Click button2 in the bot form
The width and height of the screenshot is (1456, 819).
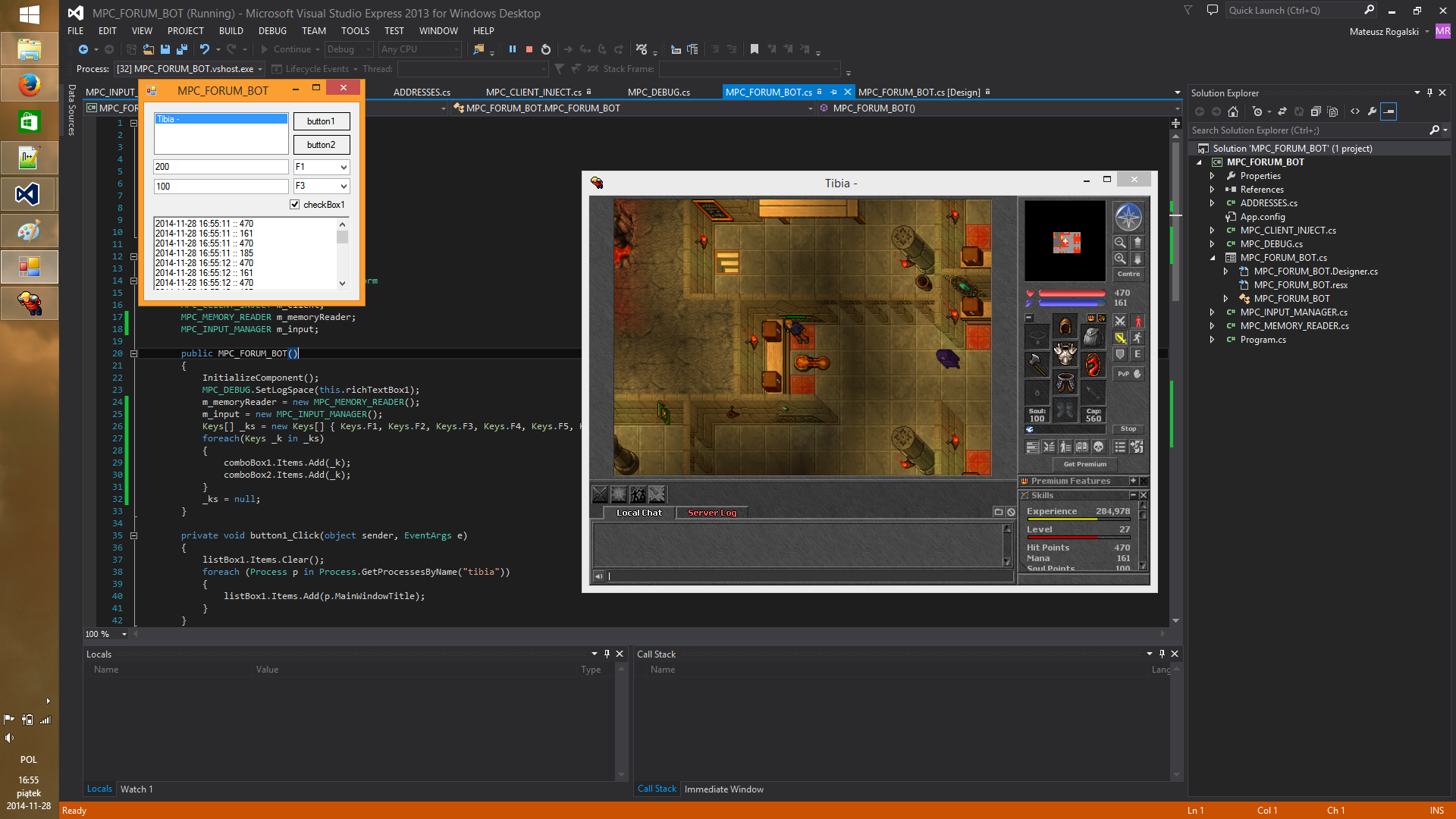click(322, 145)
